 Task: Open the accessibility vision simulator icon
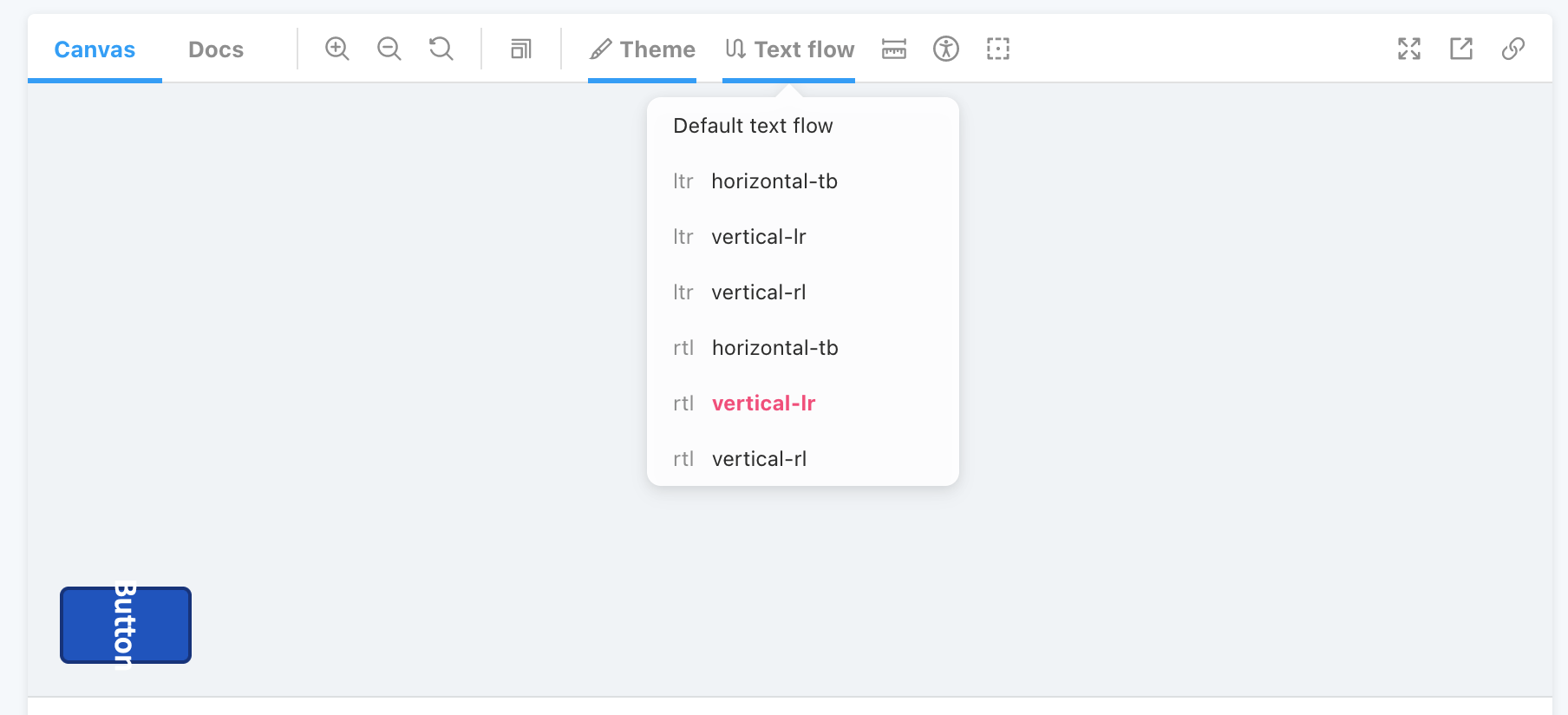pyautogui.click(x=946, y=49)
